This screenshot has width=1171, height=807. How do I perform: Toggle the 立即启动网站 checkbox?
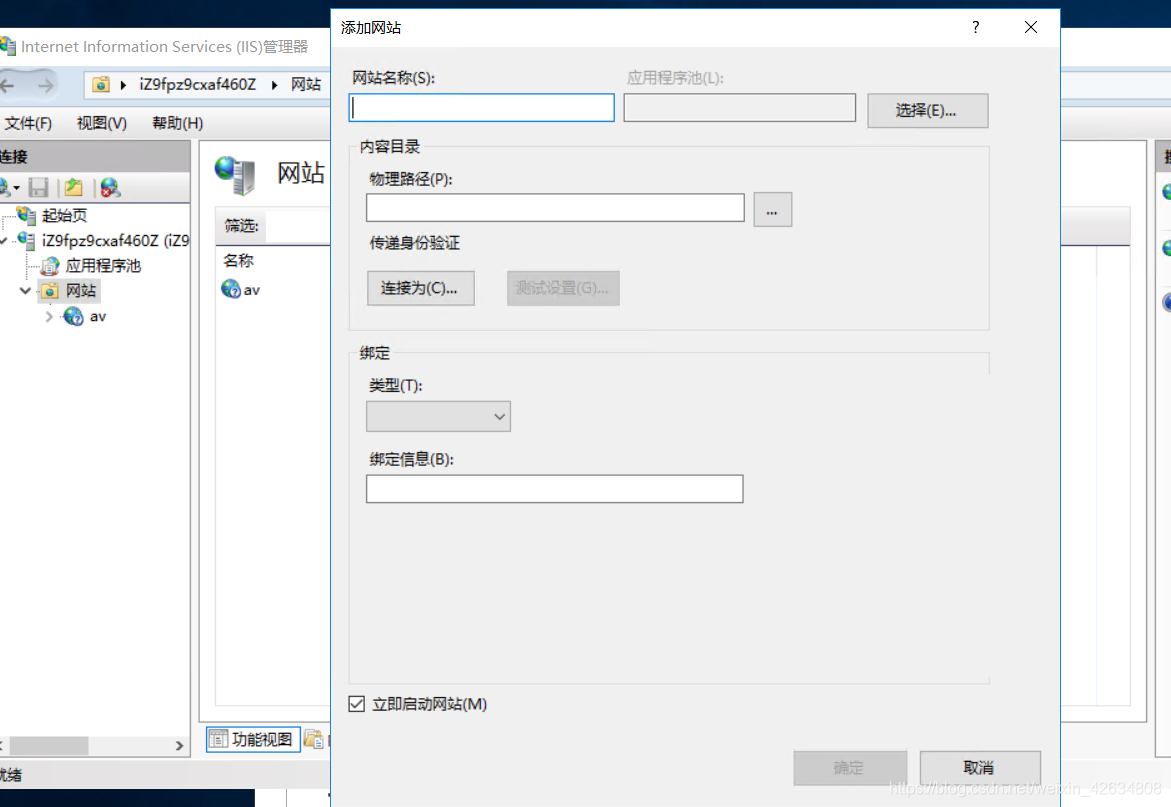(357, 704)
